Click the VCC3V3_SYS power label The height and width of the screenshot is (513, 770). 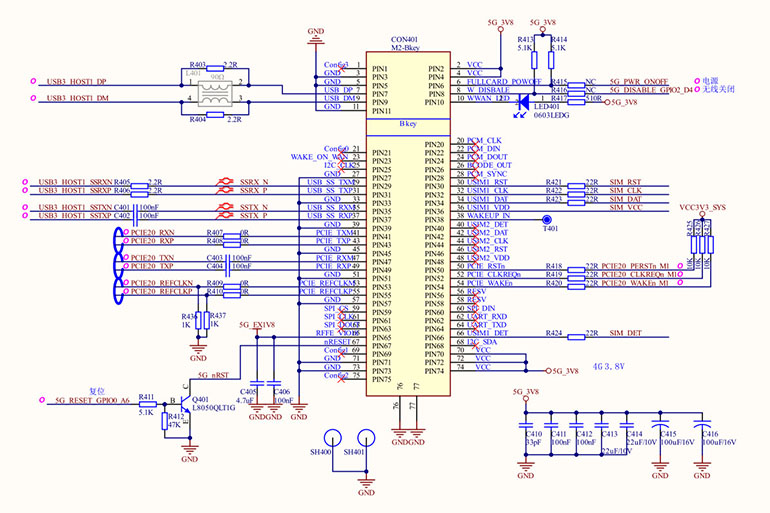701,206
